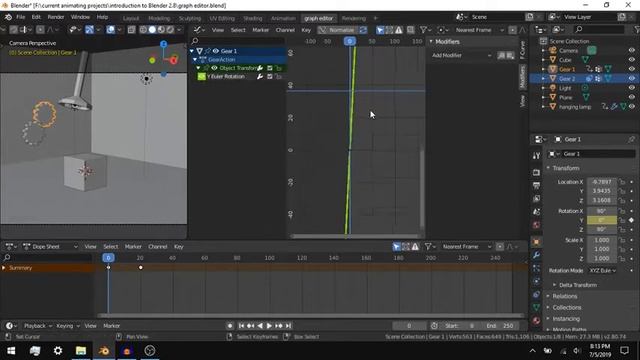Switch to the Animation workspace tab

pos(283,18)
